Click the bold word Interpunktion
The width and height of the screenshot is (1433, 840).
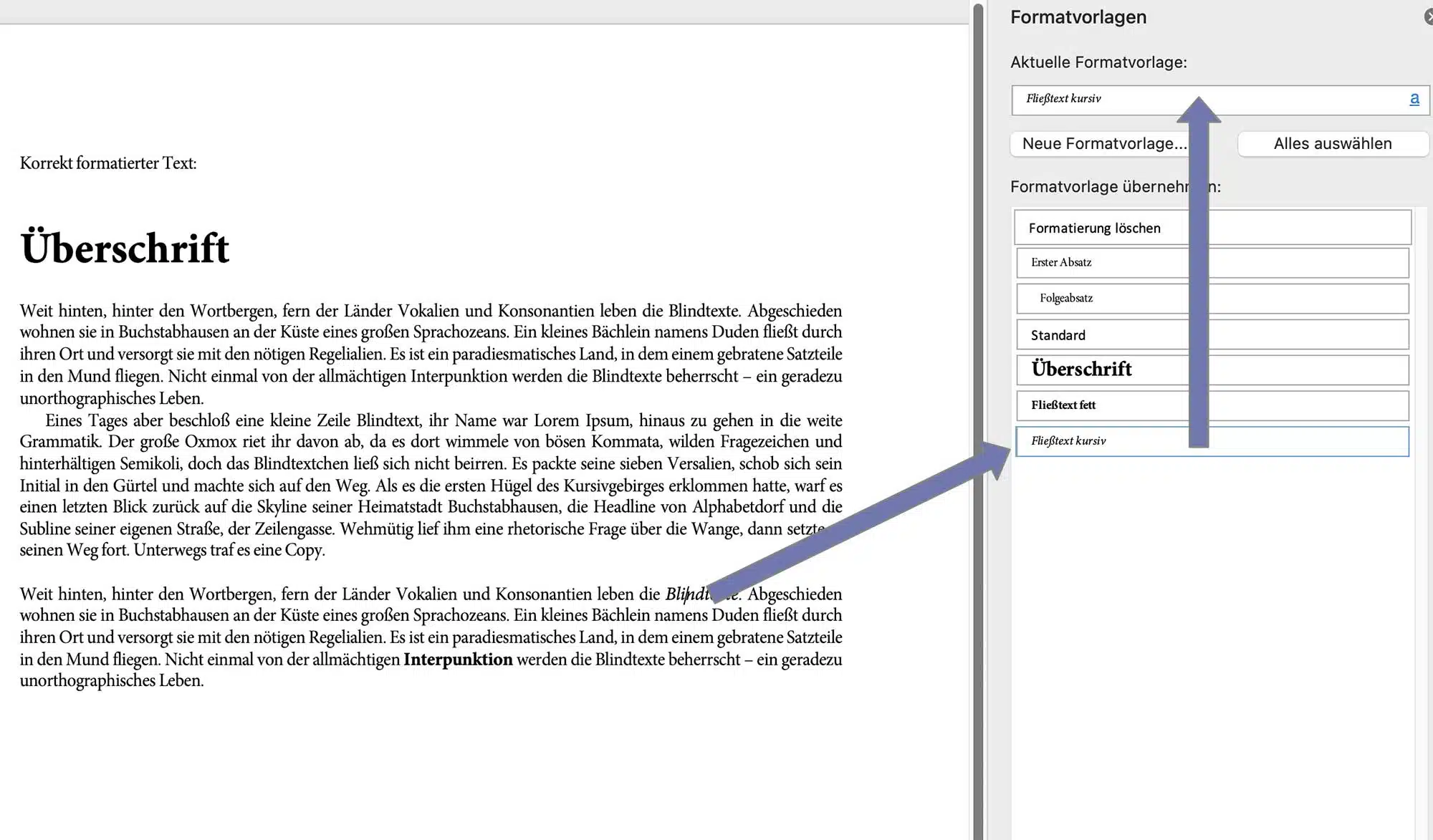pos(458,660)
